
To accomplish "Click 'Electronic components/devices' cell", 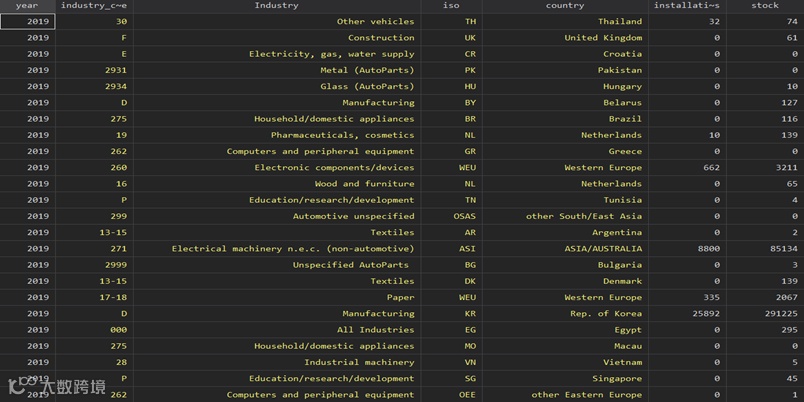I will (277, 168).
